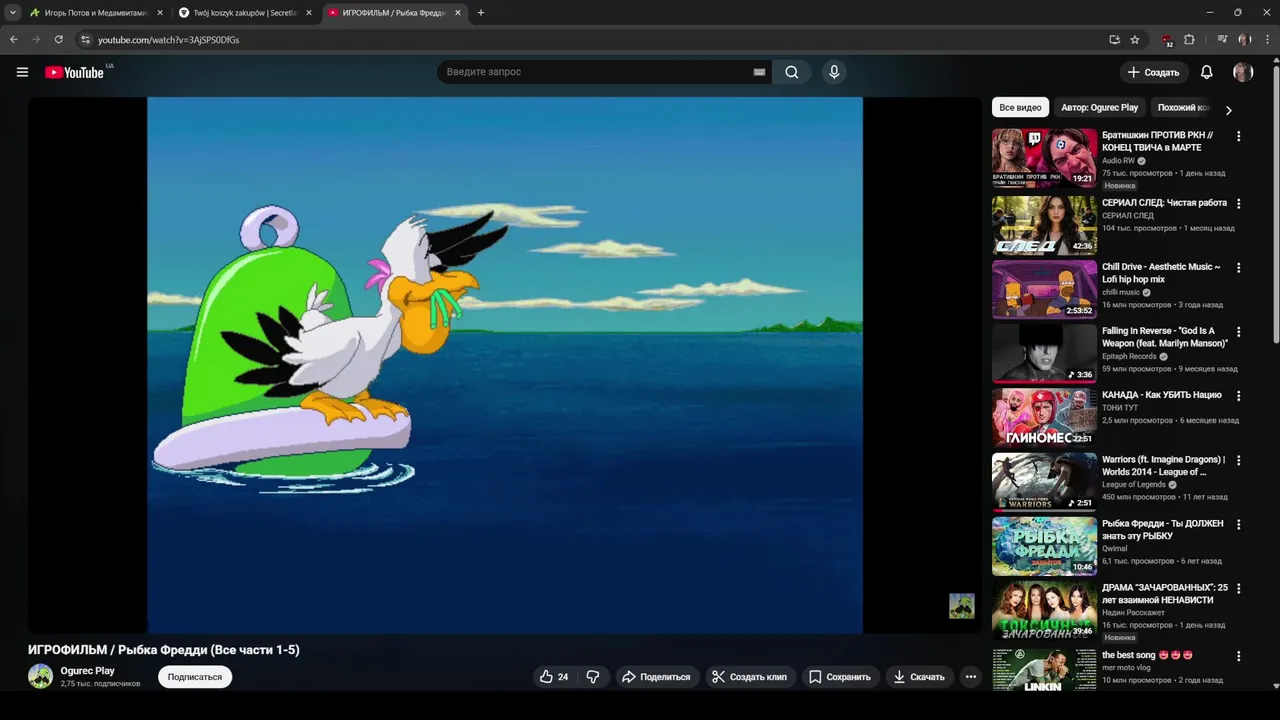This screenshot has height=720, width=1280.
Task: Open Рыбка Фредди - Ты ДОЛЖЕН знать thumbnail
Action: [1044, 545]
